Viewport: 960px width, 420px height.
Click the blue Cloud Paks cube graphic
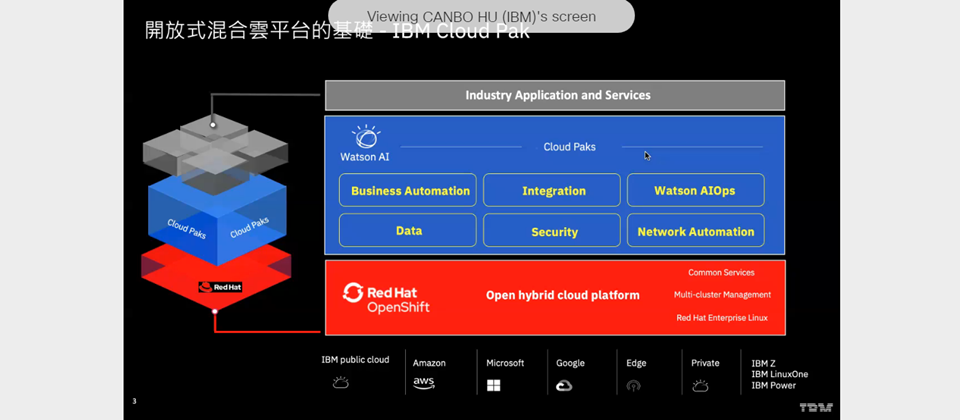[x=217, y=220]
